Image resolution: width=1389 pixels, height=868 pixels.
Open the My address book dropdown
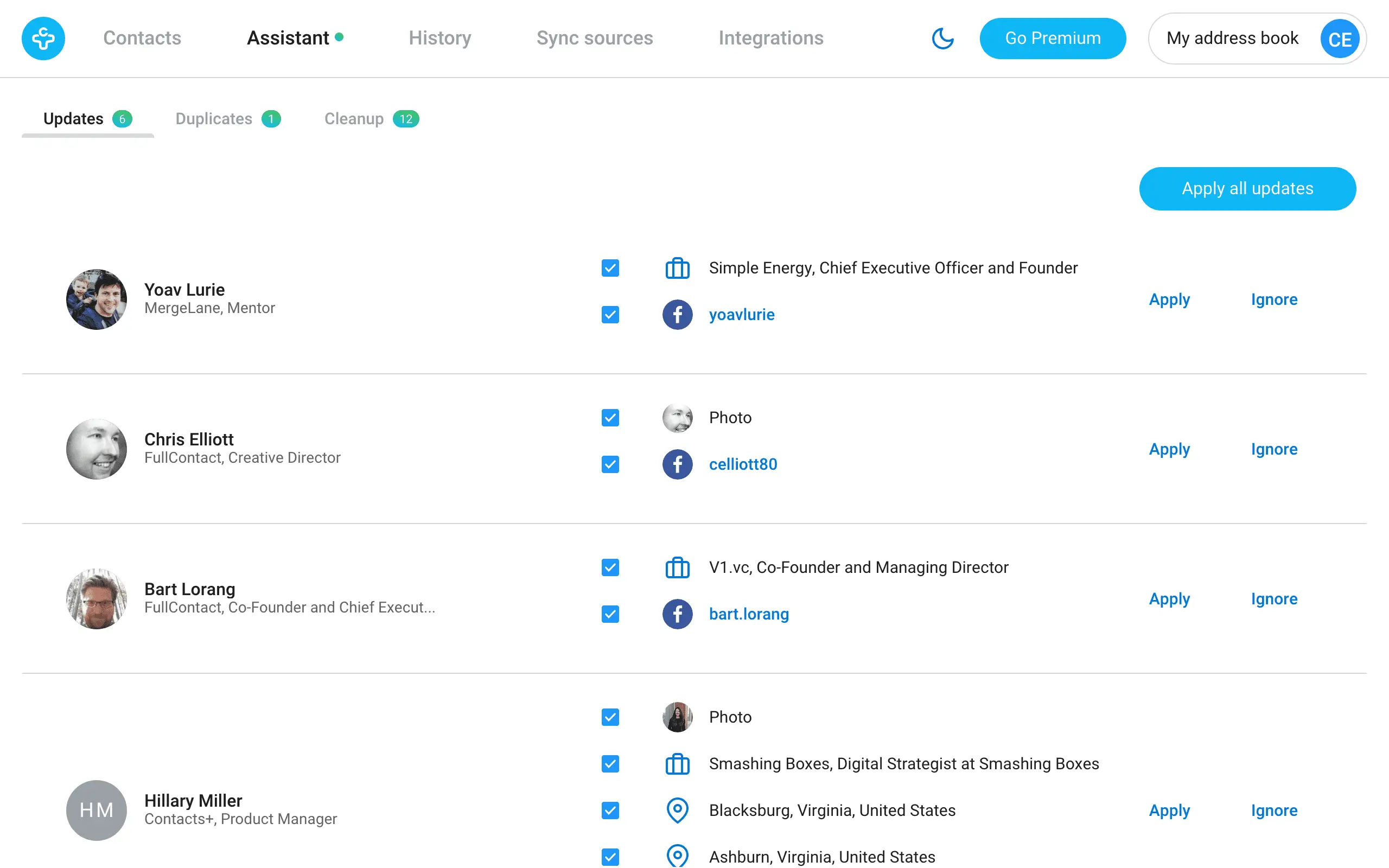[1232, 39]
